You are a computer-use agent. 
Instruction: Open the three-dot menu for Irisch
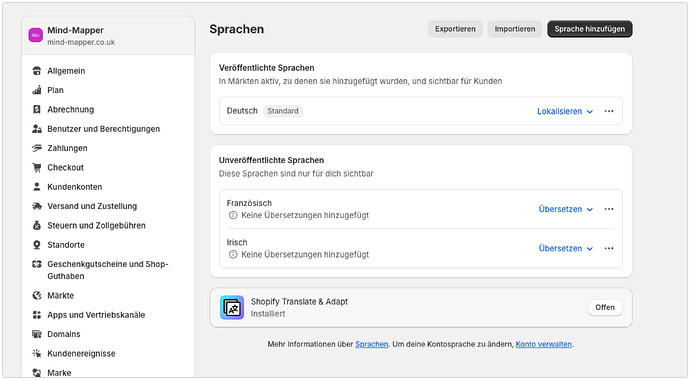609,248
